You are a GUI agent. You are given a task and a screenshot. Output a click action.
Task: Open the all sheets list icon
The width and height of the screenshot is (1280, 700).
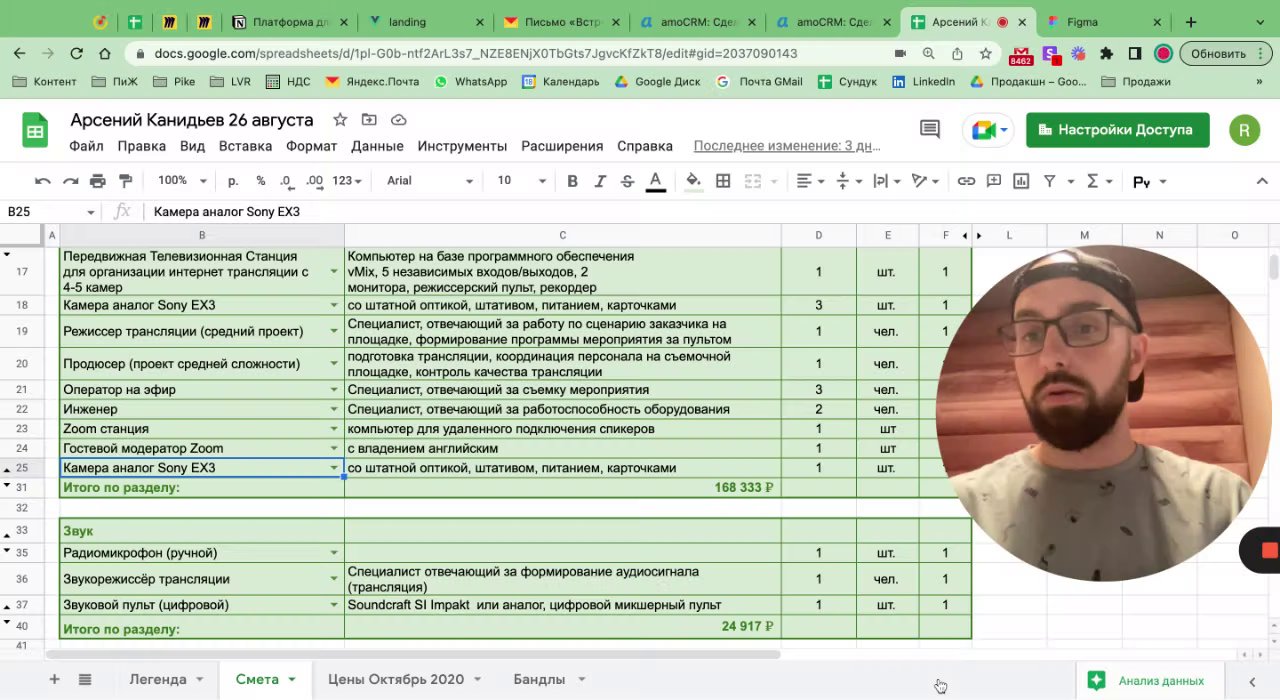(x=85, y=679)
